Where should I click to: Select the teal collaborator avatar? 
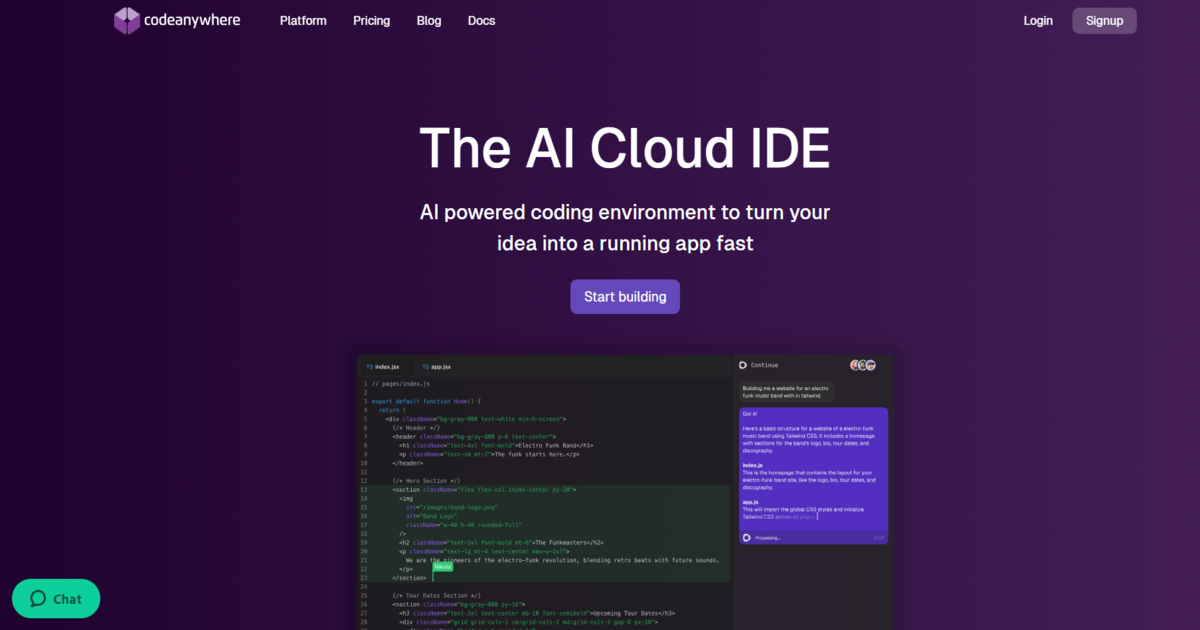pyautogui.click(x=862, y=364)
